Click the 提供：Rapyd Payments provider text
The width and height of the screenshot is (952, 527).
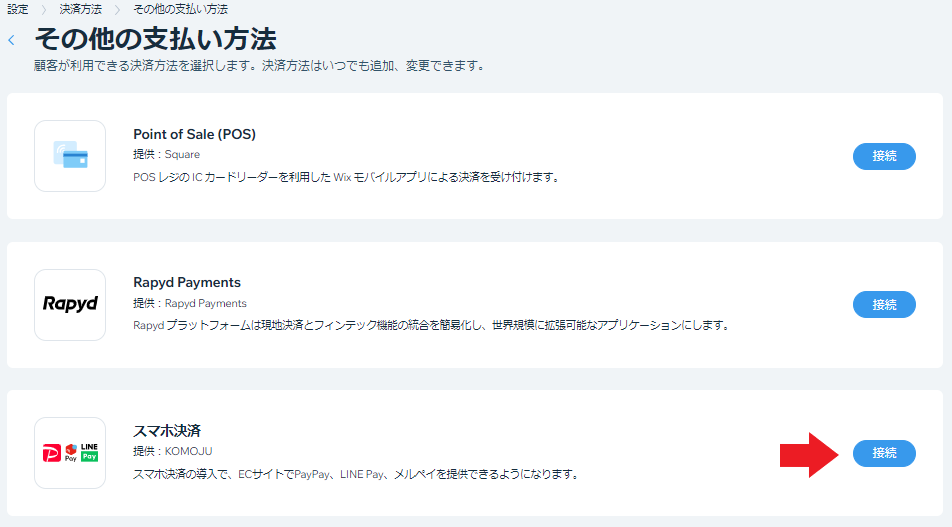click(190, 303)
